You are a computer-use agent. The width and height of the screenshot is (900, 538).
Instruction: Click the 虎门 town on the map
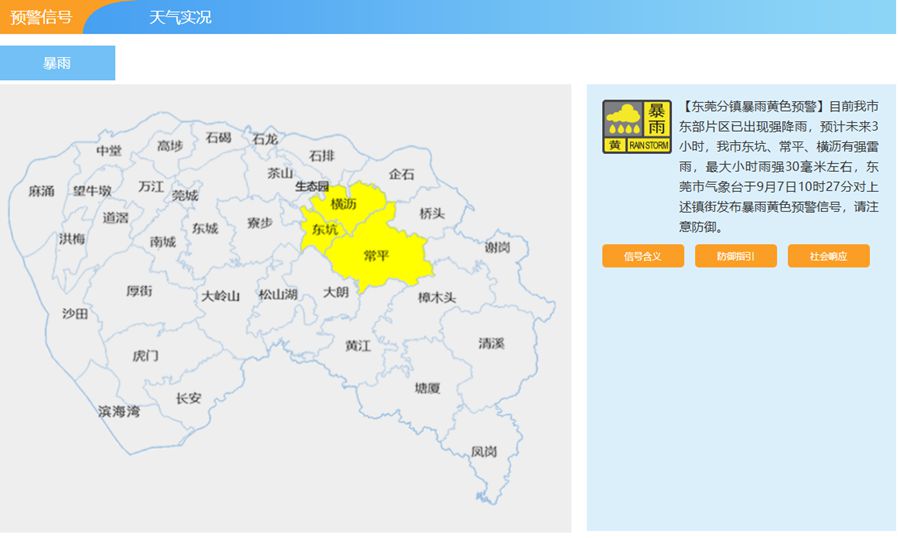[x=145, y=356]
